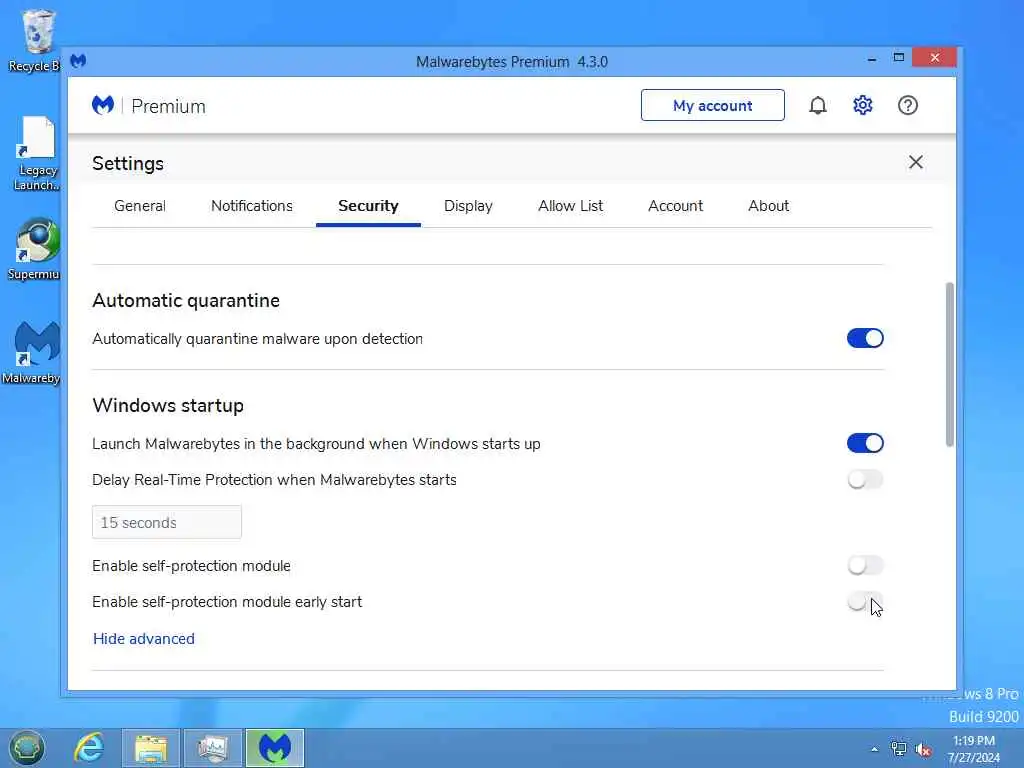Click the Malwarebytes title bar logo
1024x768 pixels.
point(78,61)
